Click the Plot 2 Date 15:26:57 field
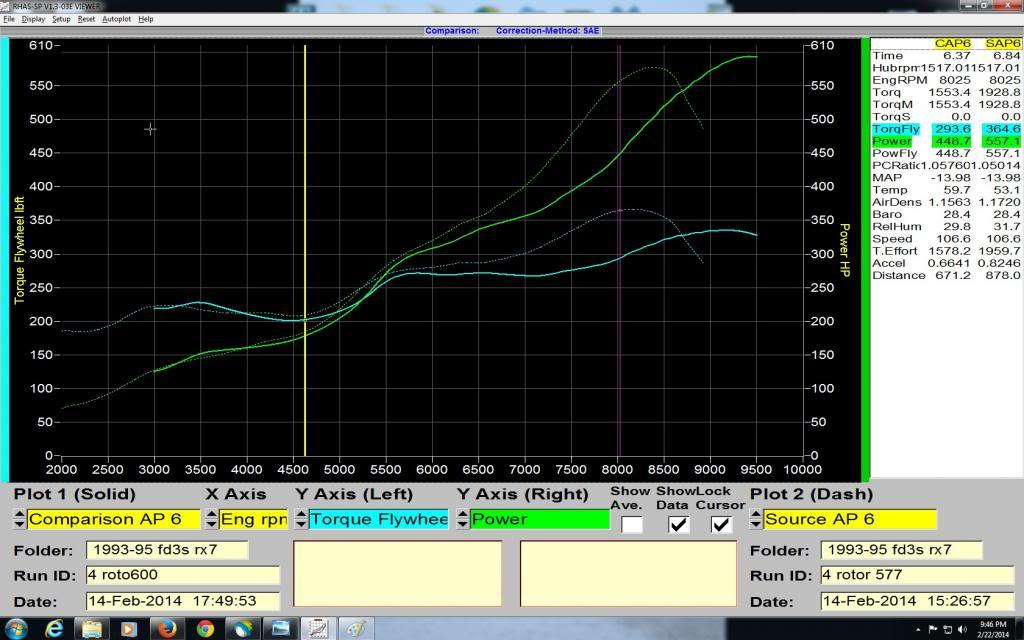This screenshot has width=1024, height=640. 918,601
